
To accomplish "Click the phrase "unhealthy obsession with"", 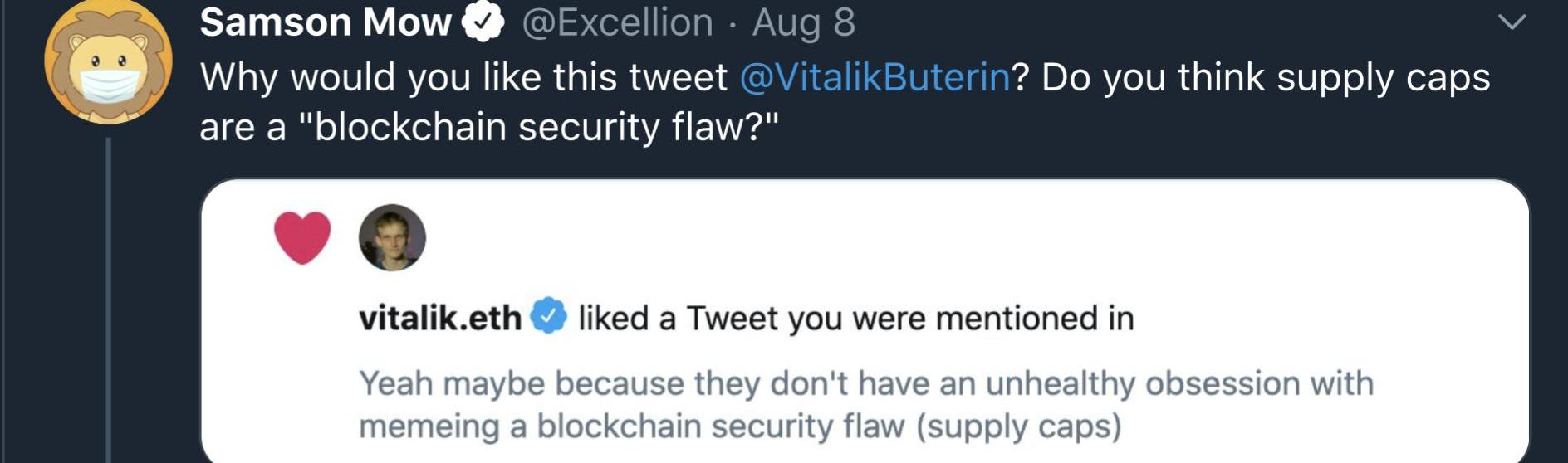I will point(1179,383).
